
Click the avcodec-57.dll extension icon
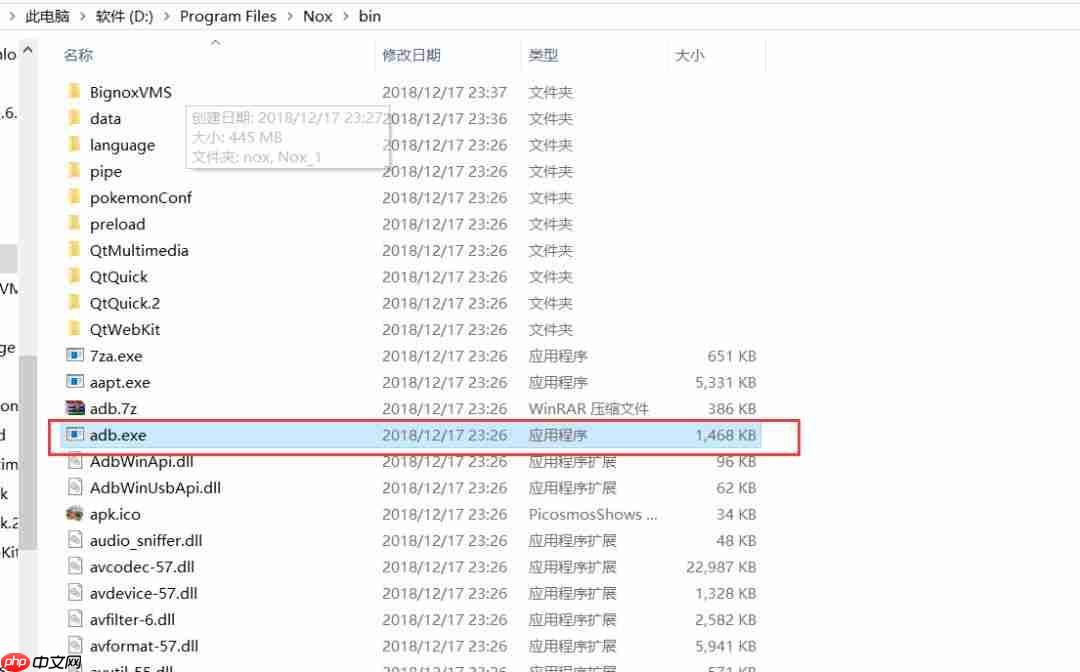click(76, 567)
